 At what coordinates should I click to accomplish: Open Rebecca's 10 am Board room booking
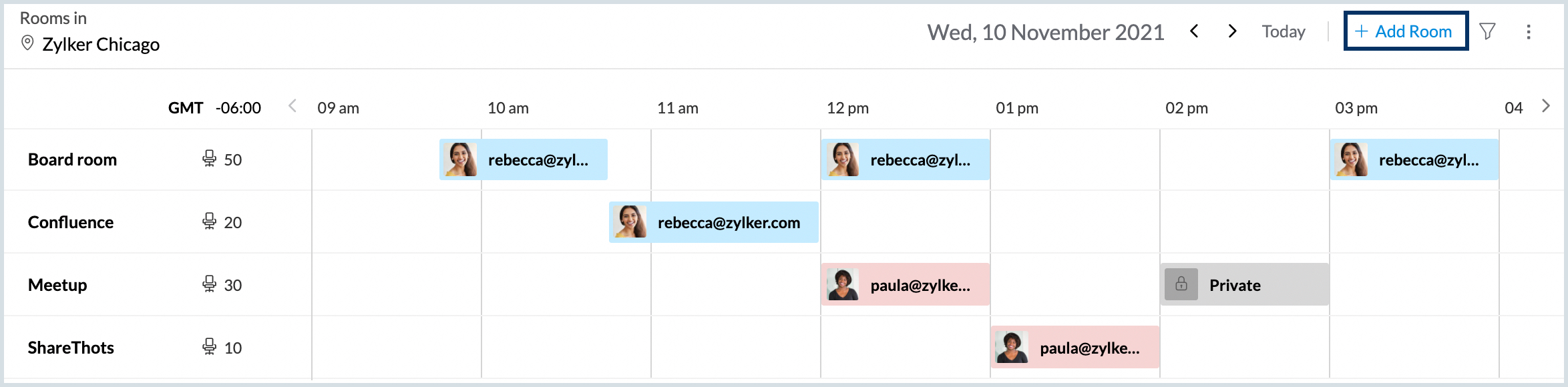pyautogui.click(x=524, y=159)
